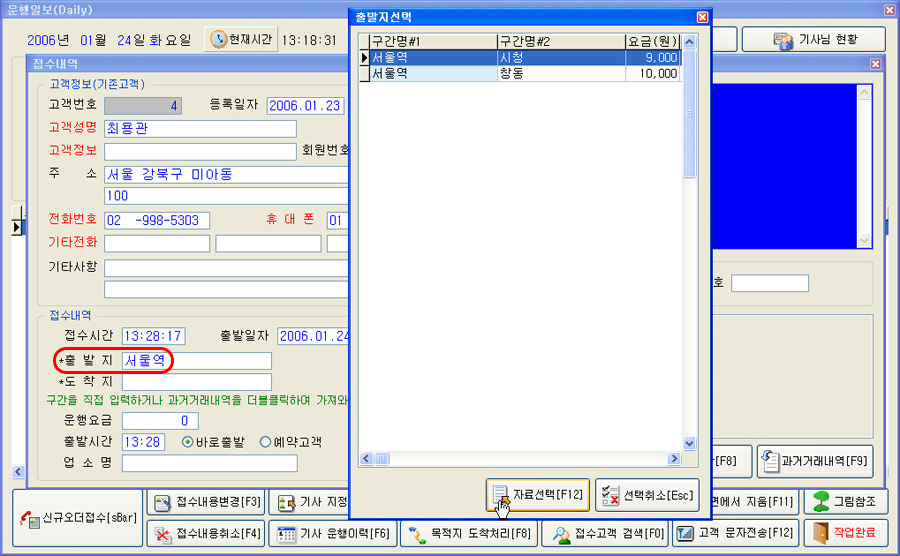The width and height of the screenshot is (900, 556).
Task: Open 접수고객 검색[F0]
Action: click(605, 534)
